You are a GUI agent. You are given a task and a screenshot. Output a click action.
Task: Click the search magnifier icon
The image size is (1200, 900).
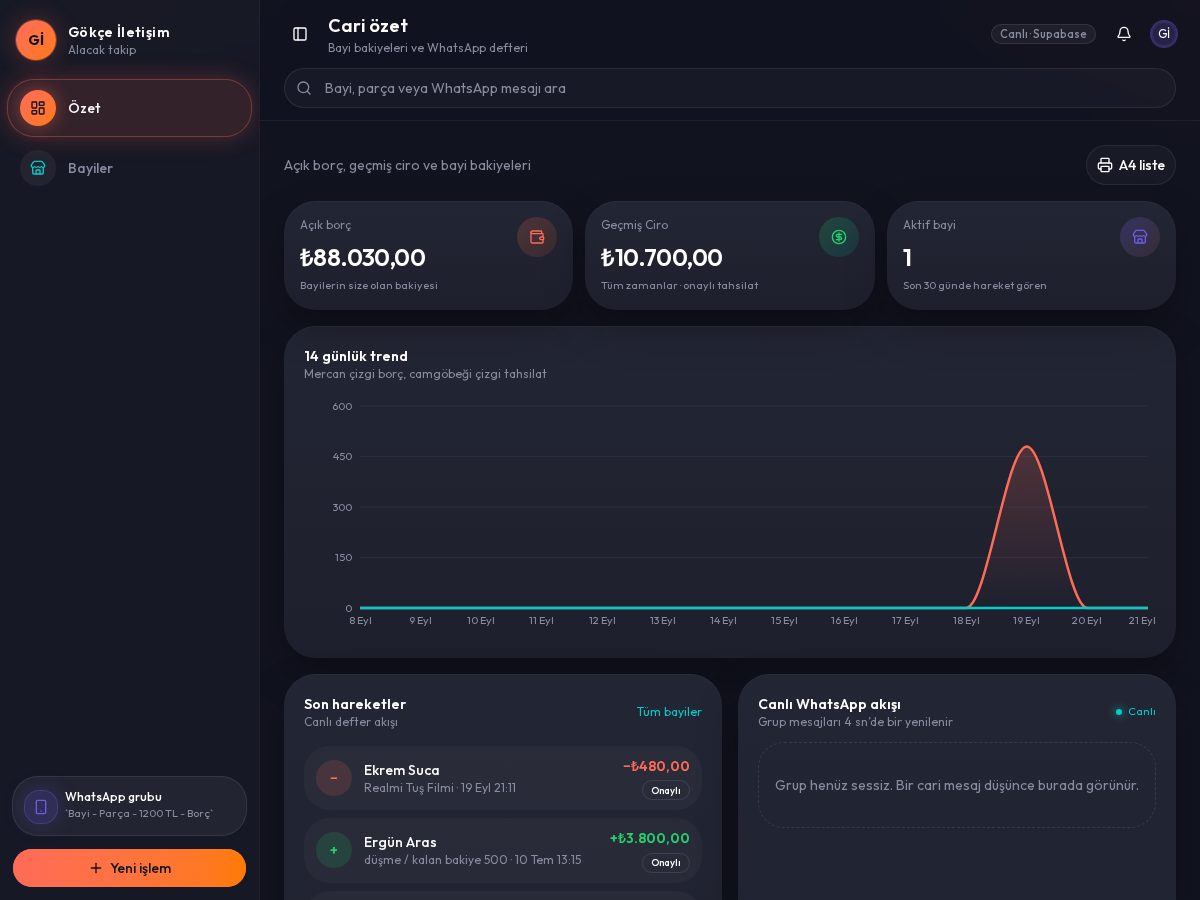305,88
